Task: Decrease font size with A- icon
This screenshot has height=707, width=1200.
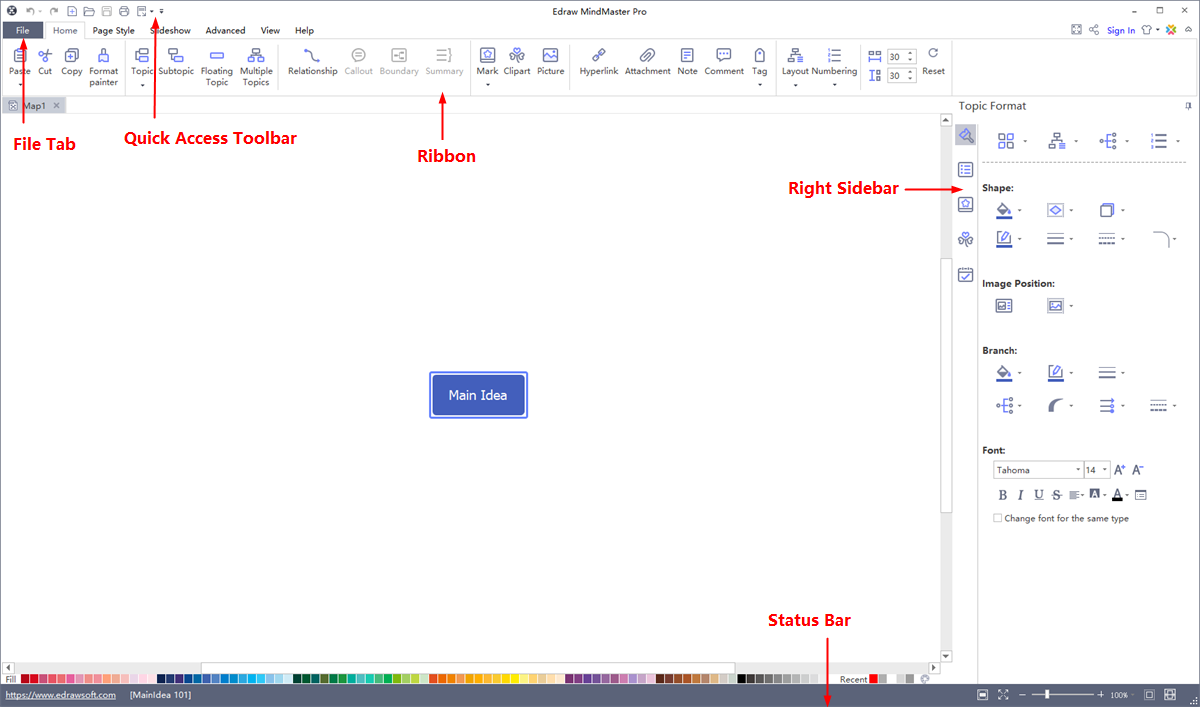Action: coord(1137,470)
